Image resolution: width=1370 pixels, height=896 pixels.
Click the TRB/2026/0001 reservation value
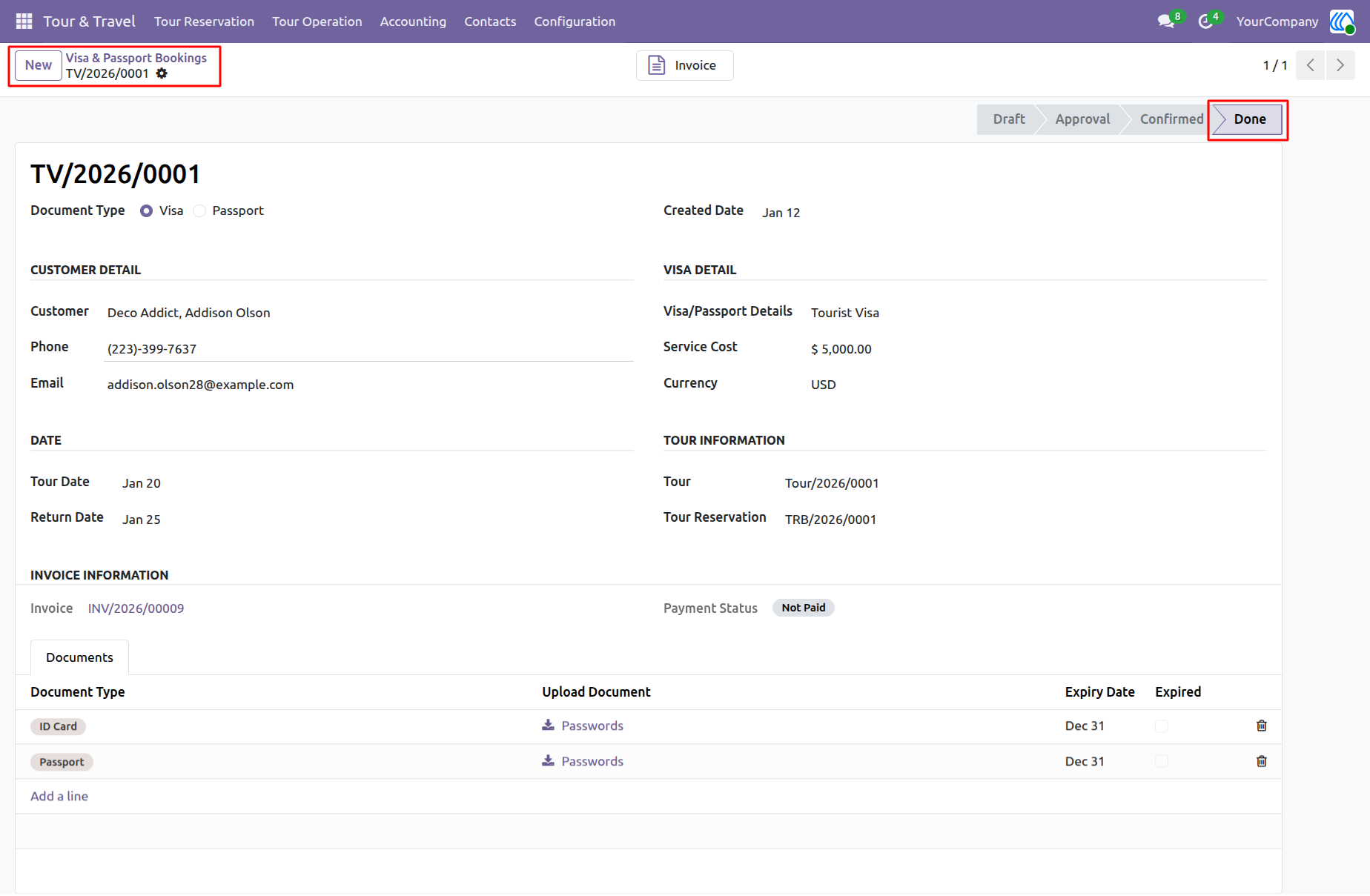pos(830,520)
